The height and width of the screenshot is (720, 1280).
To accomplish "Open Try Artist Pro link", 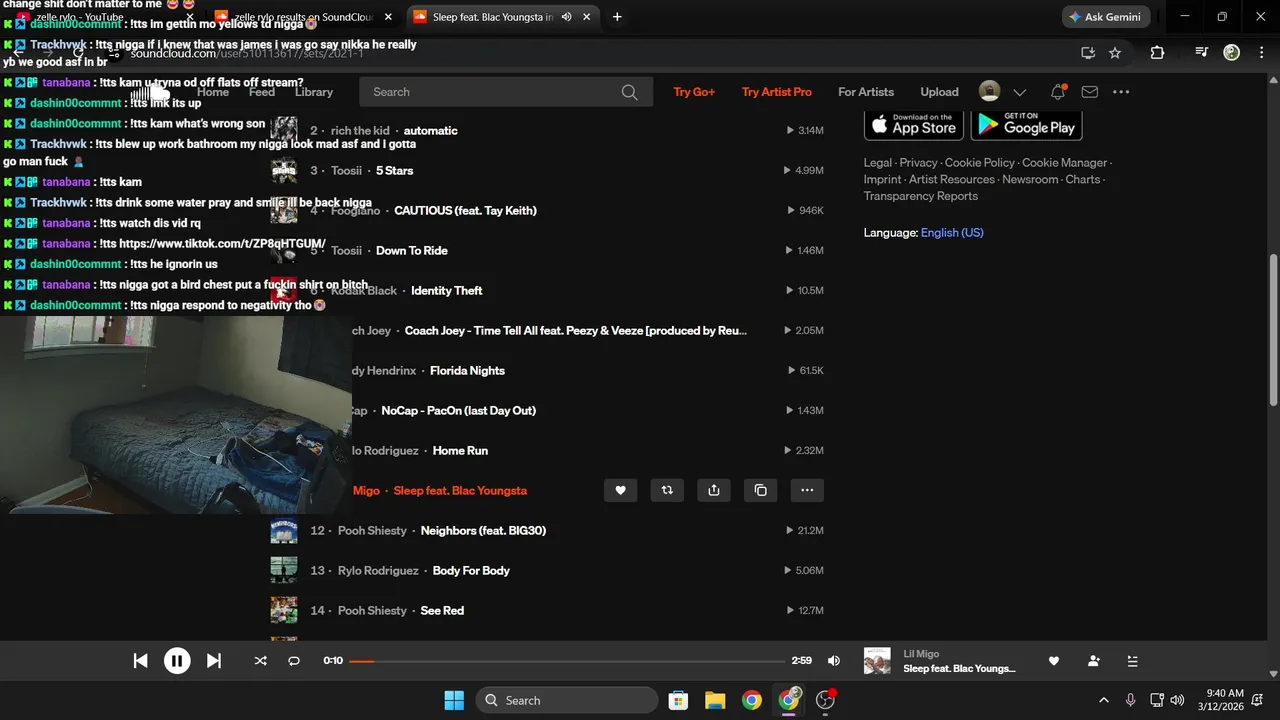I will click(777, 92).
